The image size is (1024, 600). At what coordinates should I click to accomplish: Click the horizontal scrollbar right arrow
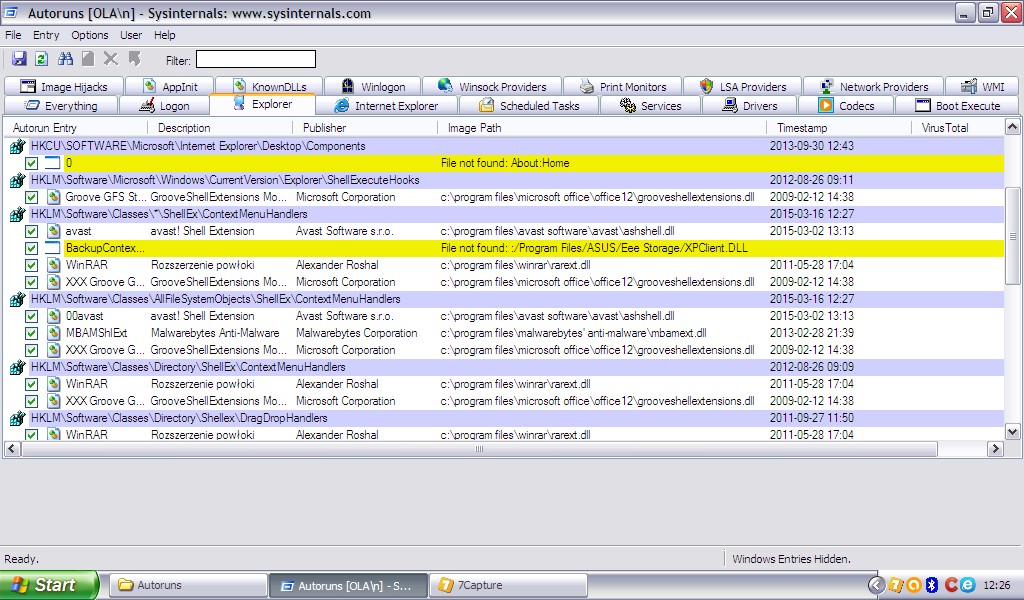[995, 449]
